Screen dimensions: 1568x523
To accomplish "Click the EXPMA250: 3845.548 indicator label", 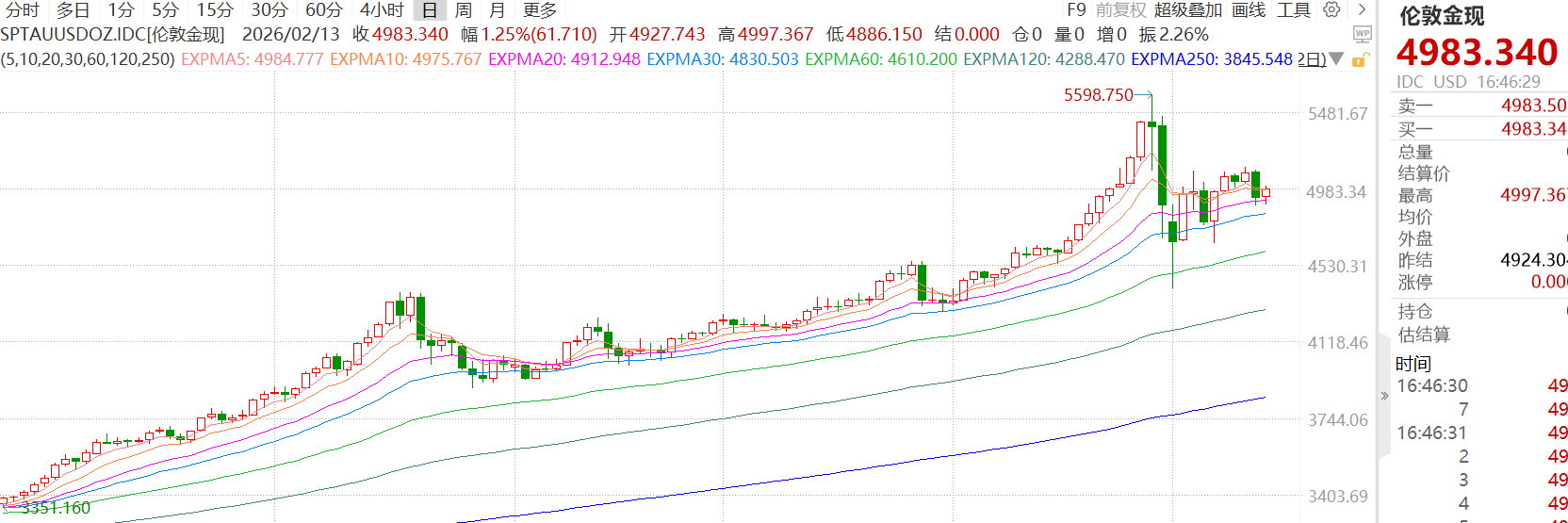I will pyautogui.click(x=1212, y=58).
